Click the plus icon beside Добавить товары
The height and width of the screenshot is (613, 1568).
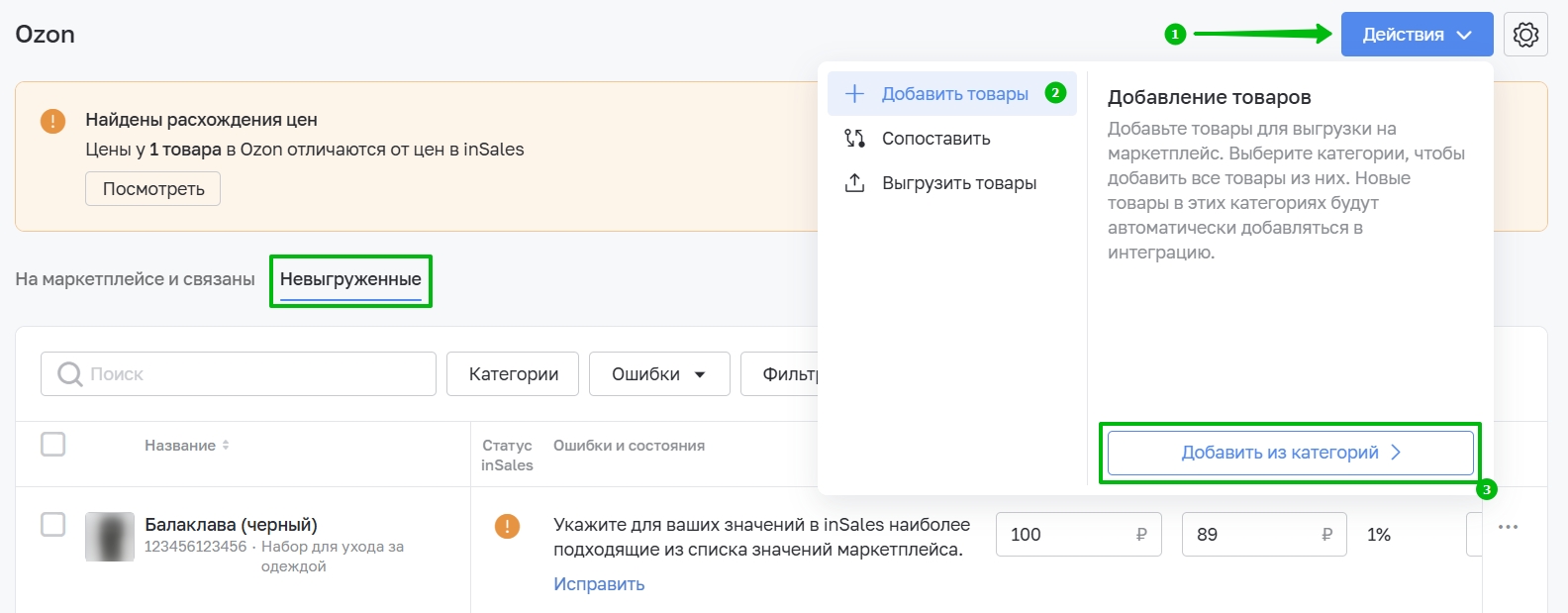854,94
